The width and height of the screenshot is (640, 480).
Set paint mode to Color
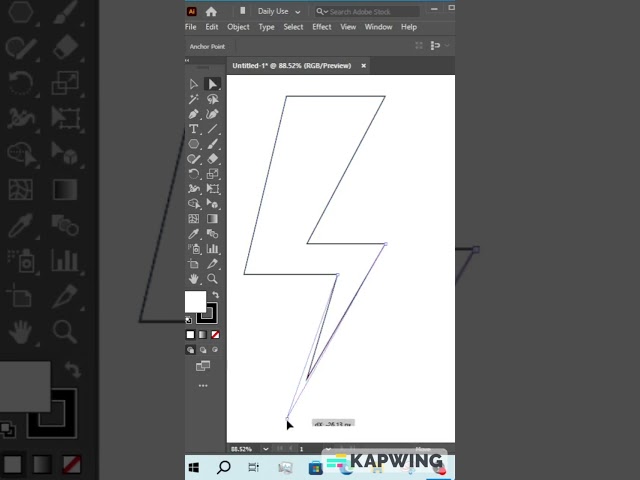click(x=191, y=335)
